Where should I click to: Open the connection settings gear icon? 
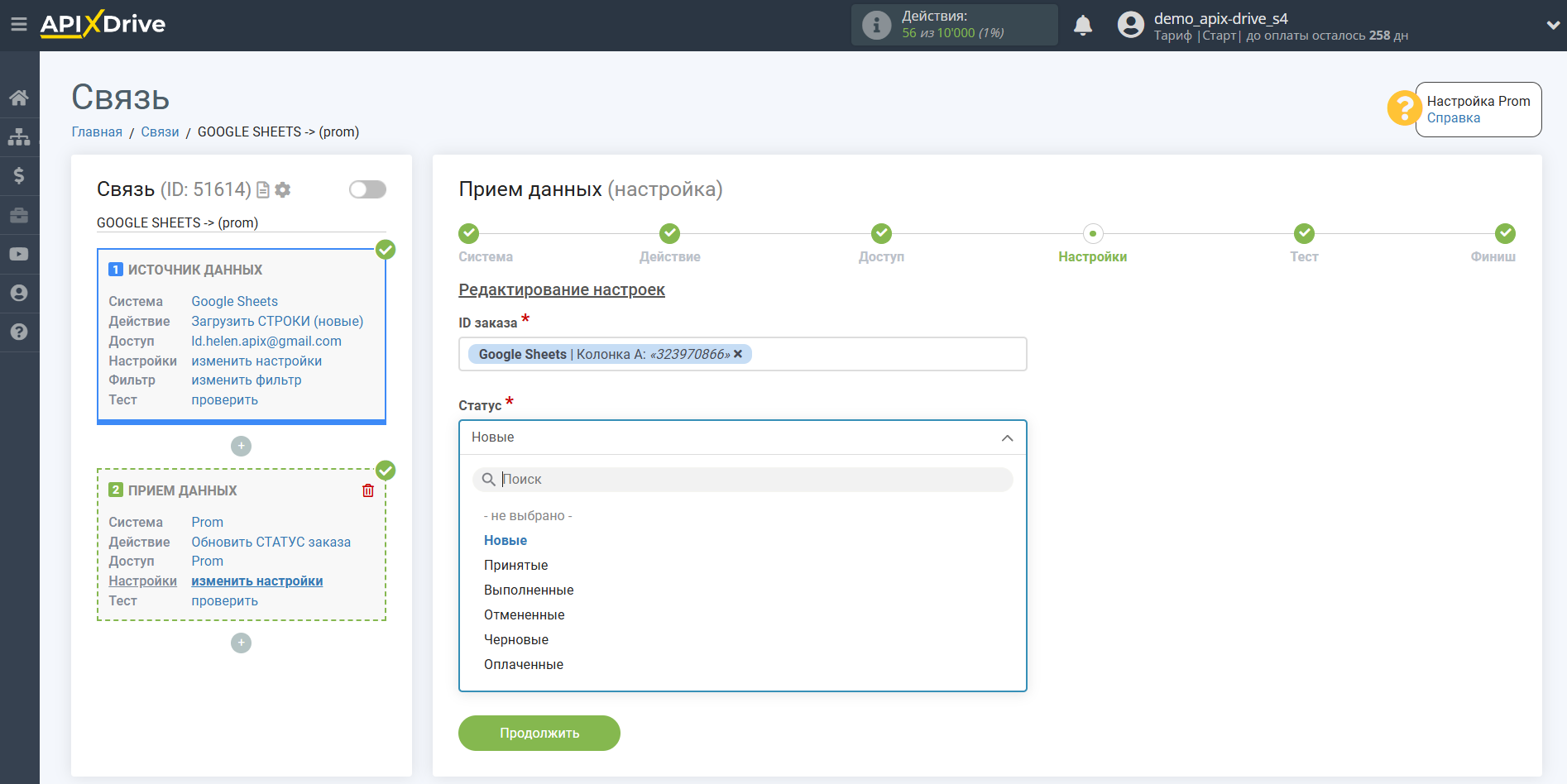coord(283,189)
